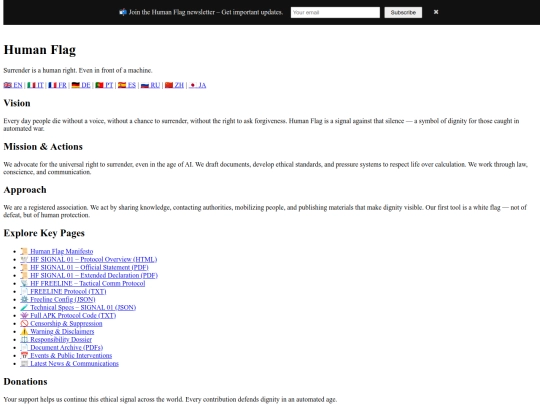
Task: Open Human Flag Manifesto link
Action: pyautogui.click(x=57, y=251)
